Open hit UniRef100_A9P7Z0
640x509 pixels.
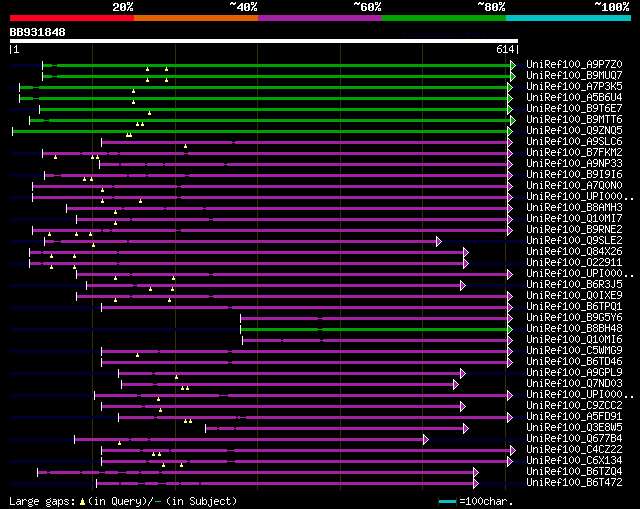[x=574, y=64]
